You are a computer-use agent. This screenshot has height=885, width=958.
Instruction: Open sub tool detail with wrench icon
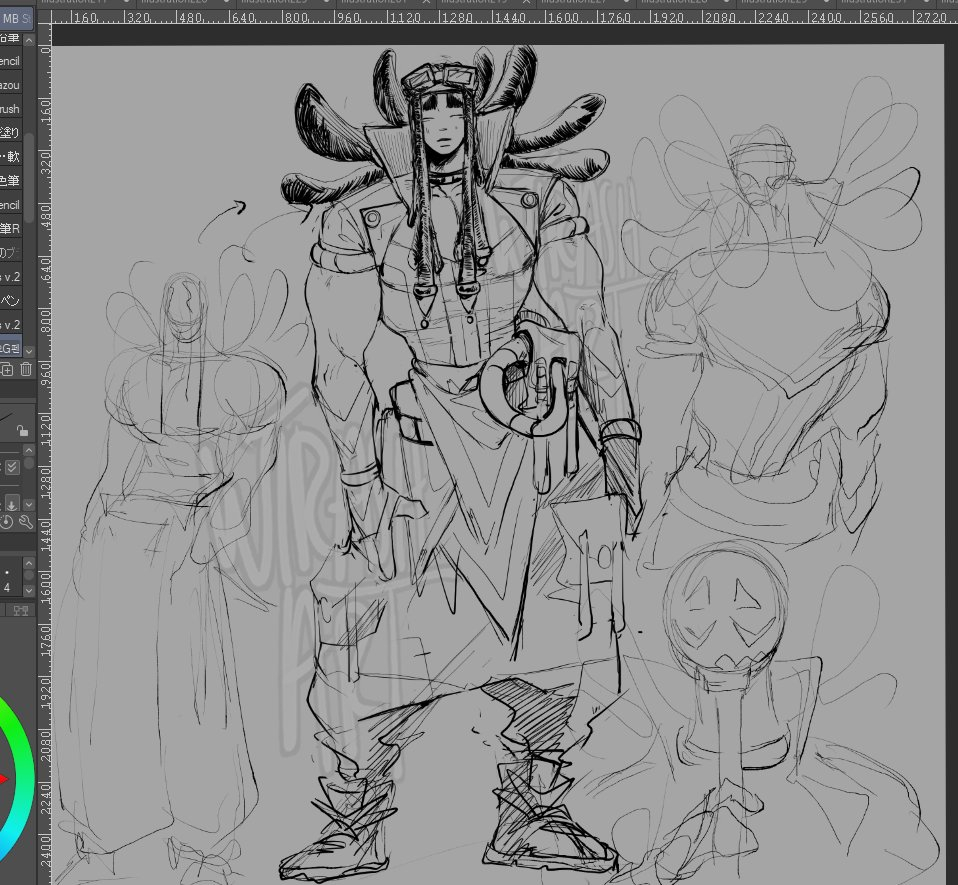point(26,522)
